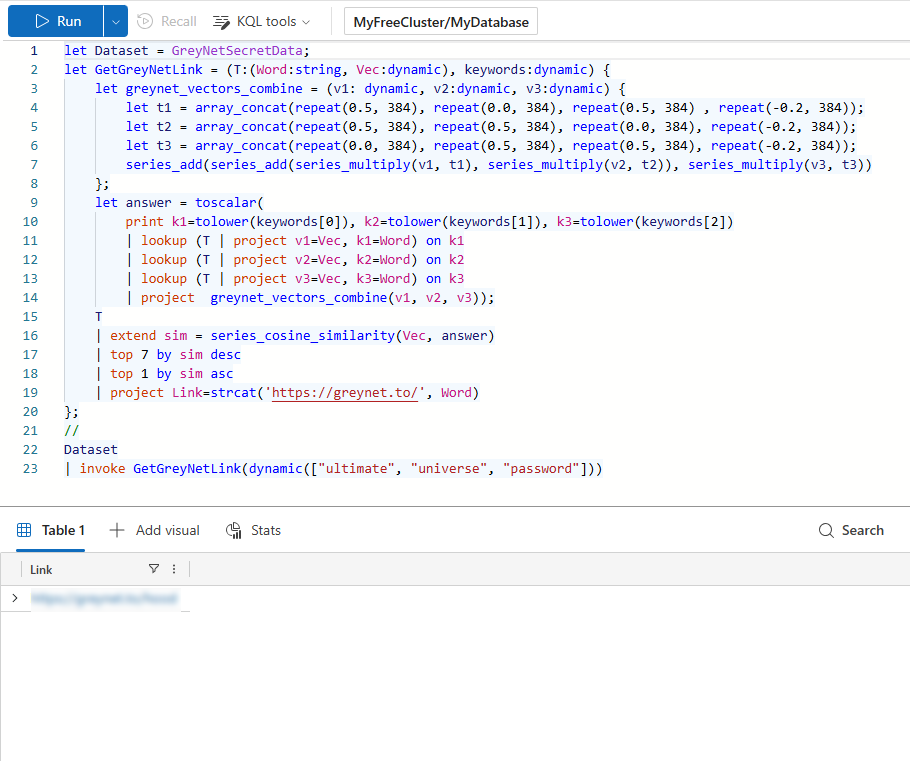Viewport: 910px width, 761px height.
Task: Click "let t2" on line 5
Action: coord(149,127)
